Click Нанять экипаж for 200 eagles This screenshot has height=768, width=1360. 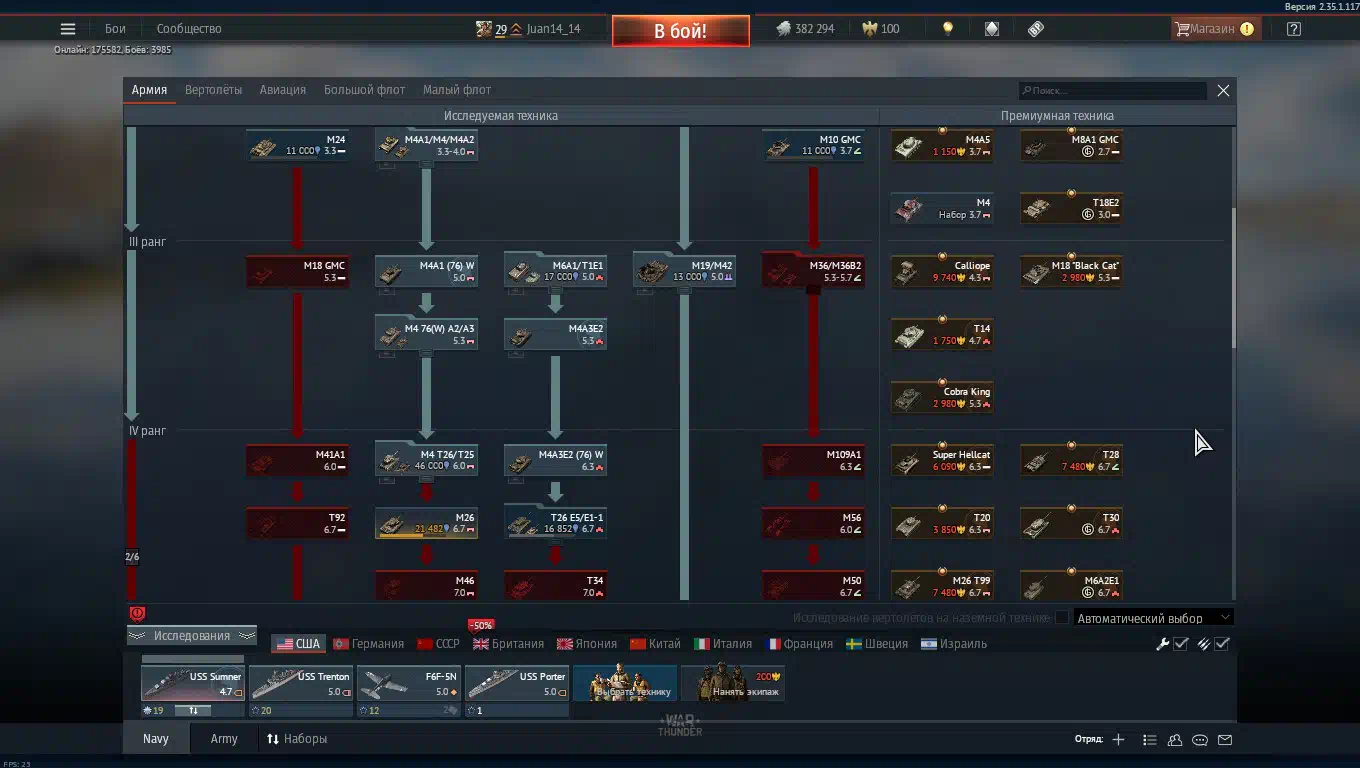tap(733, 685)
